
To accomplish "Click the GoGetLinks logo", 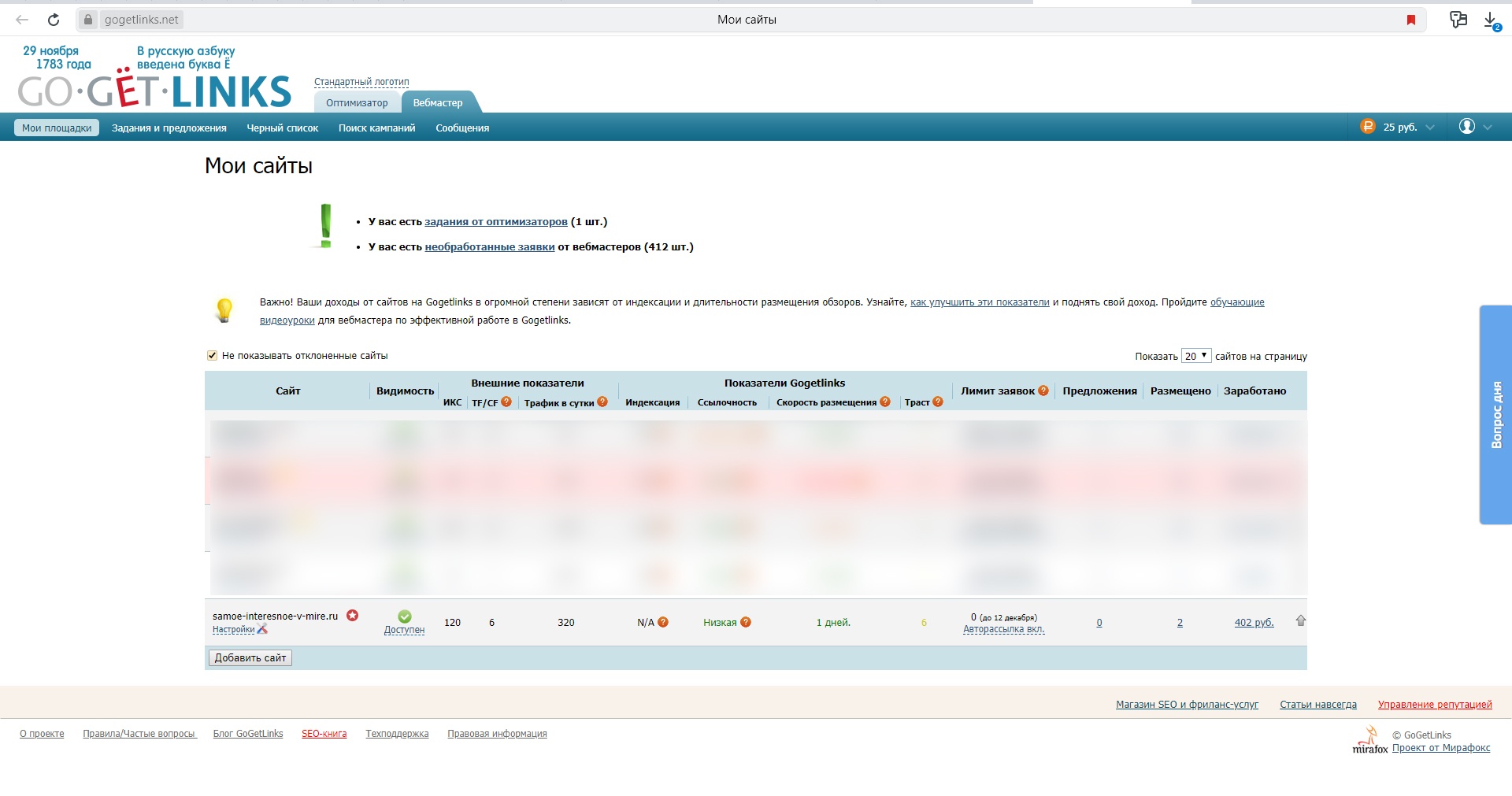I will [x=154, y=91].
